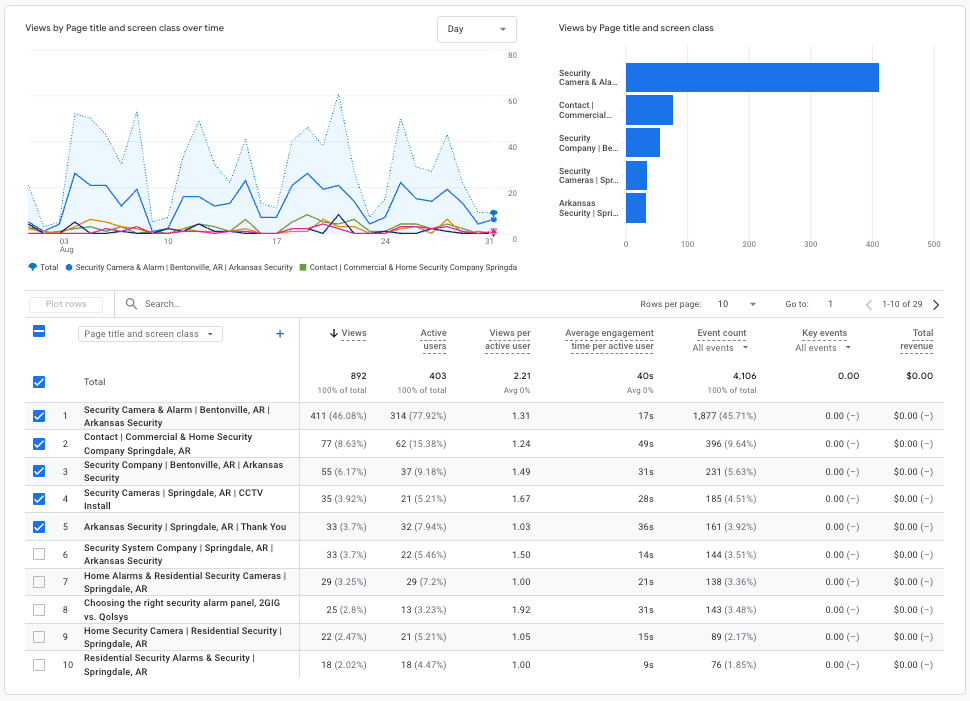The height and width of the screenshot is (701, 970).
Task: Uncheck the Total row checkbox
Action: pos(39,381)
